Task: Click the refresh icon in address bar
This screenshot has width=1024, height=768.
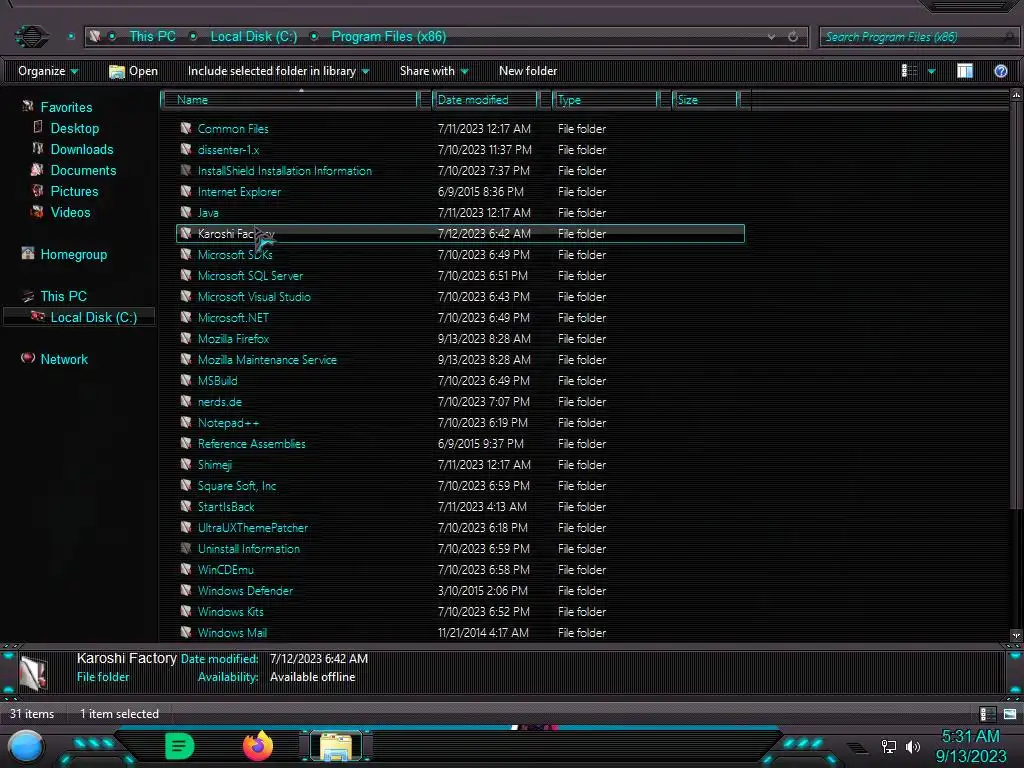Action: (793, 37)
